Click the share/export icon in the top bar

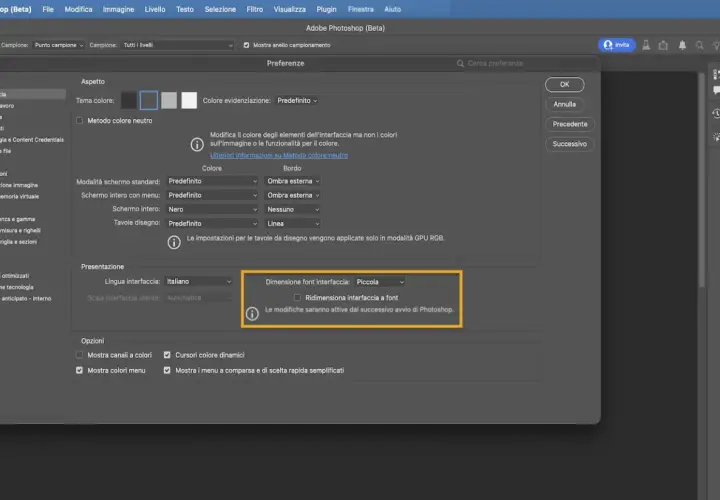coord(663,45)
